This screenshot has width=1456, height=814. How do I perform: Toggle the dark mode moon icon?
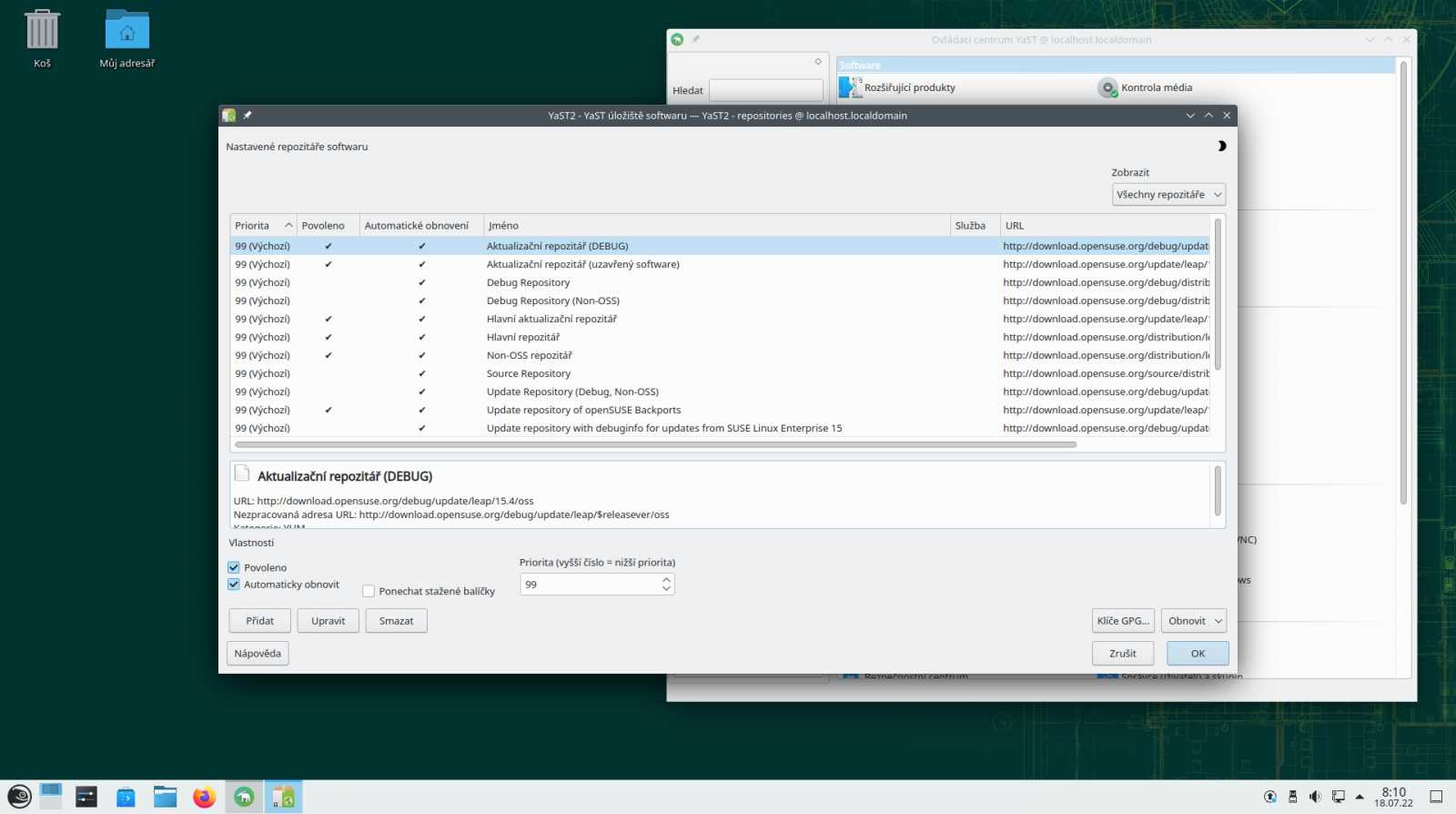pos(1221,146)
